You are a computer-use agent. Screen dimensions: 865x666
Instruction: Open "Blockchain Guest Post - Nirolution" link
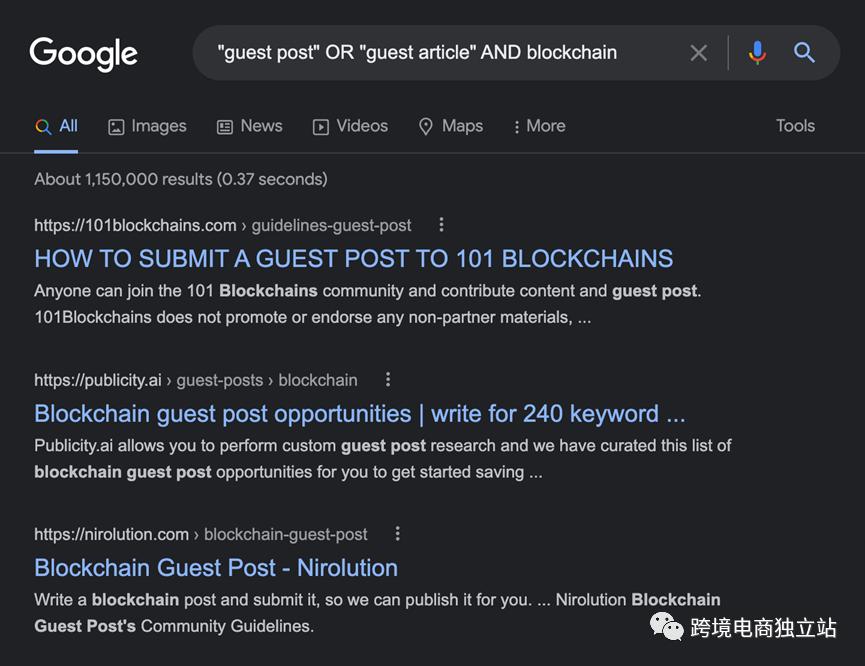click(x=216, y=568)
